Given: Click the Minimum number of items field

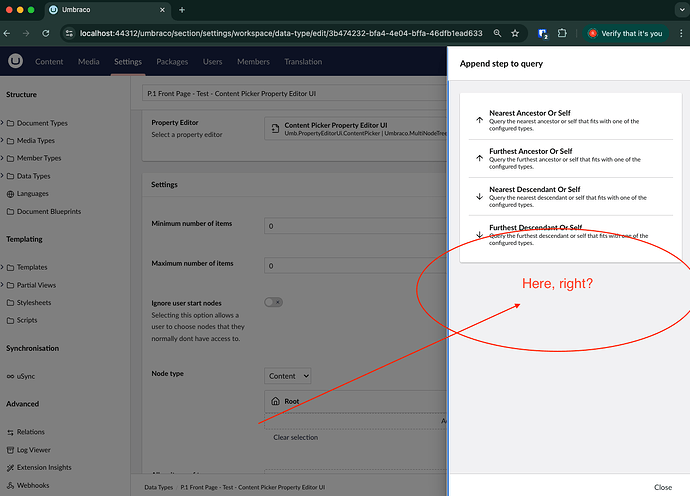Looking at the screenshot, I should (355, 226).
